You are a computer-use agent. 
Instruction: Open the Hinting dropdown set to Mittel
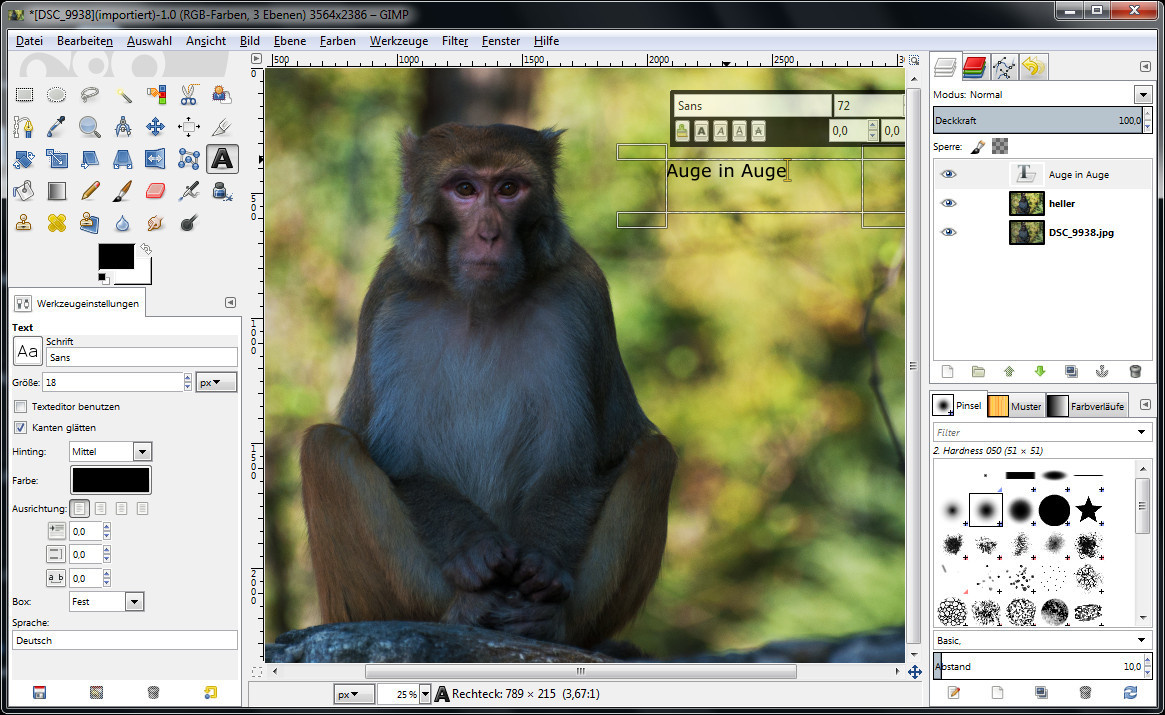(110, 452)
